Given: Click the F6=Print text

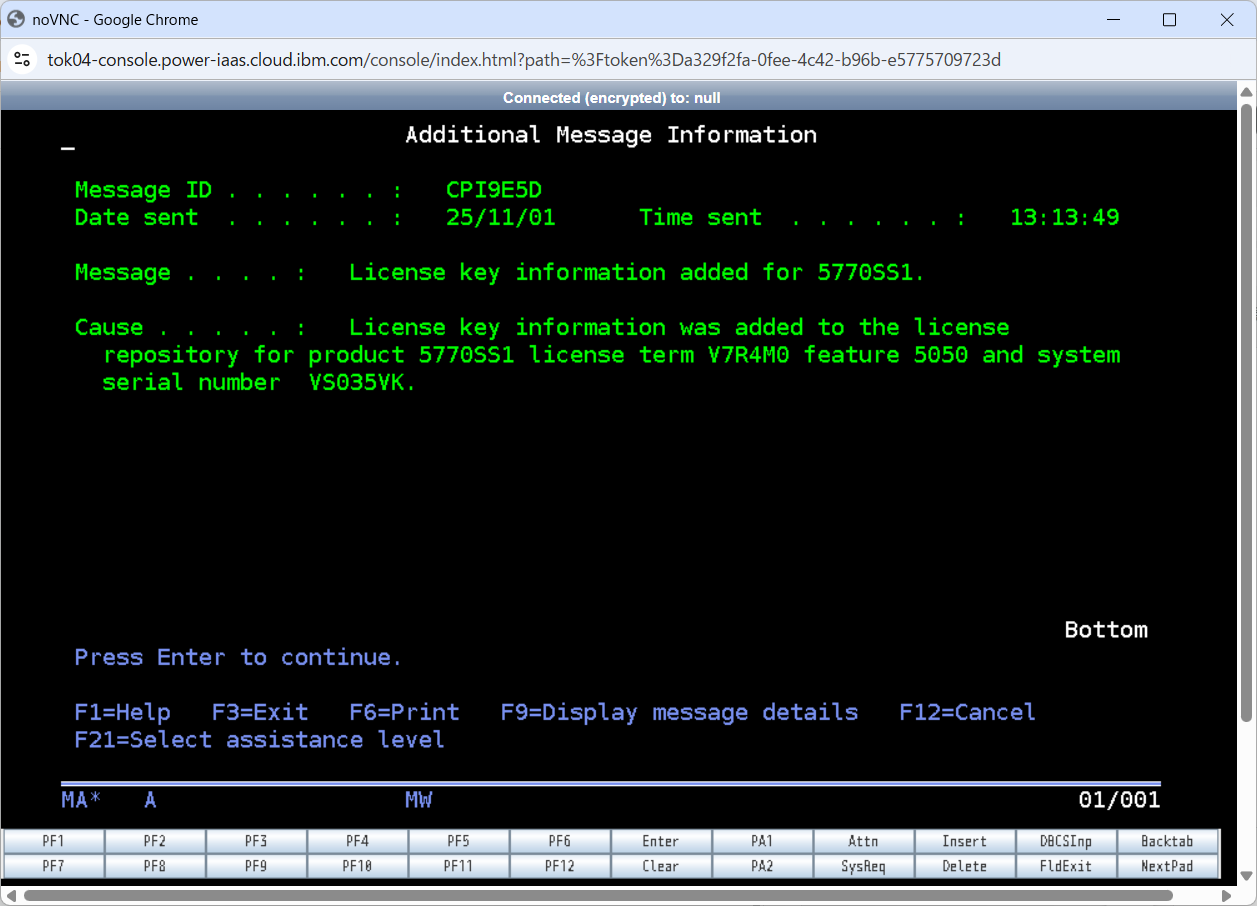Looking at the screenshot, I should click(404, 712).
